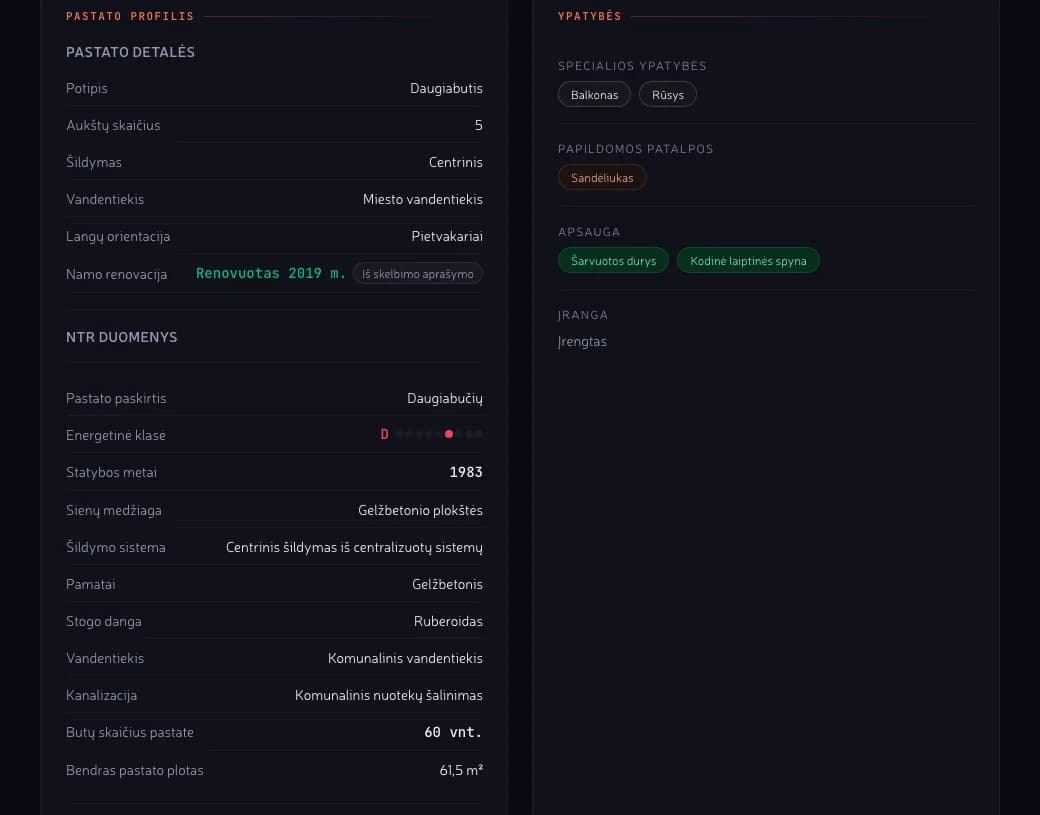1040x815 pixels.
Task: Click the 'PASTATO PROFILIS' section header
Action: (130, 16)
